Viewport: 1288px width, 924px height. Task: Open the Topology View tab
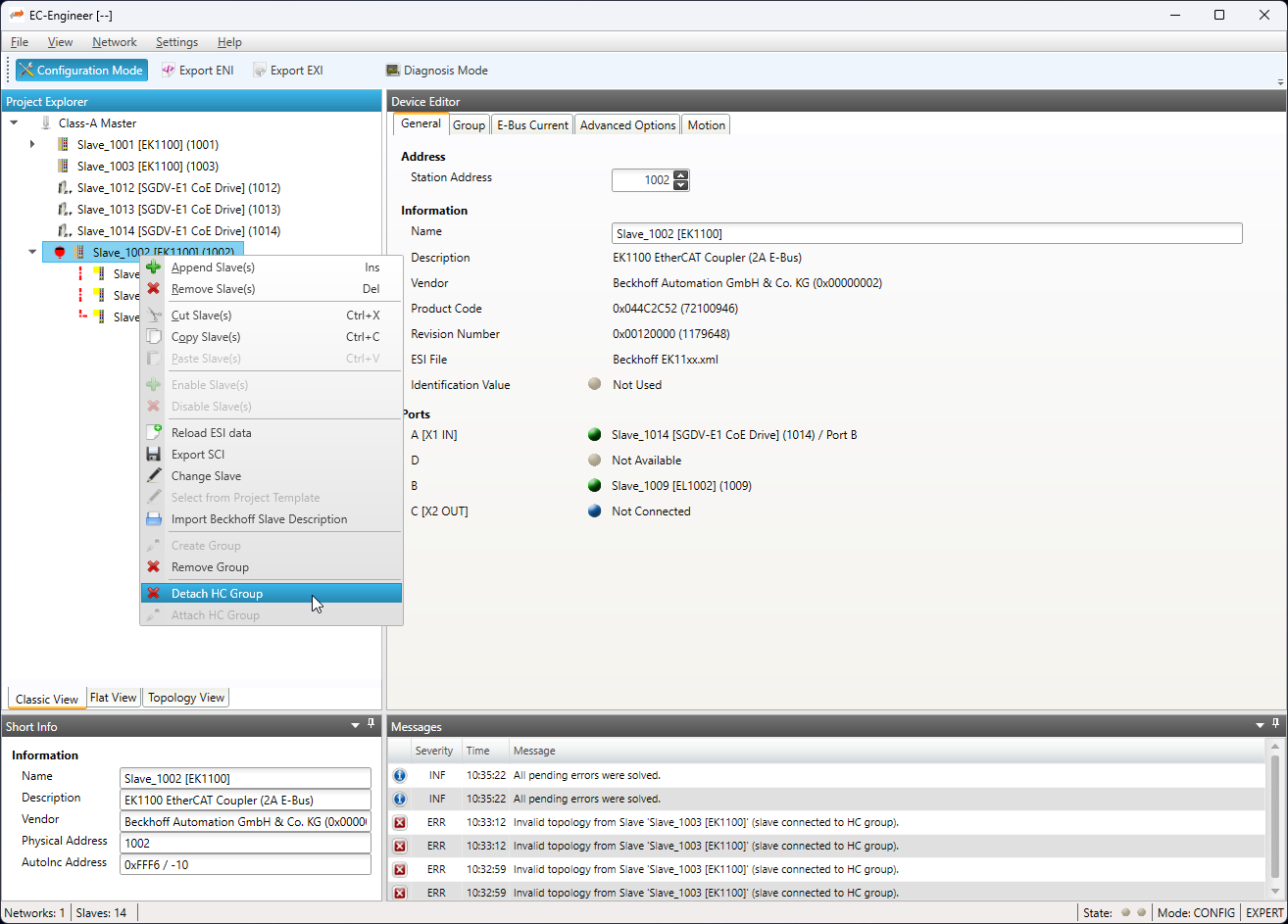pos(185,698)
